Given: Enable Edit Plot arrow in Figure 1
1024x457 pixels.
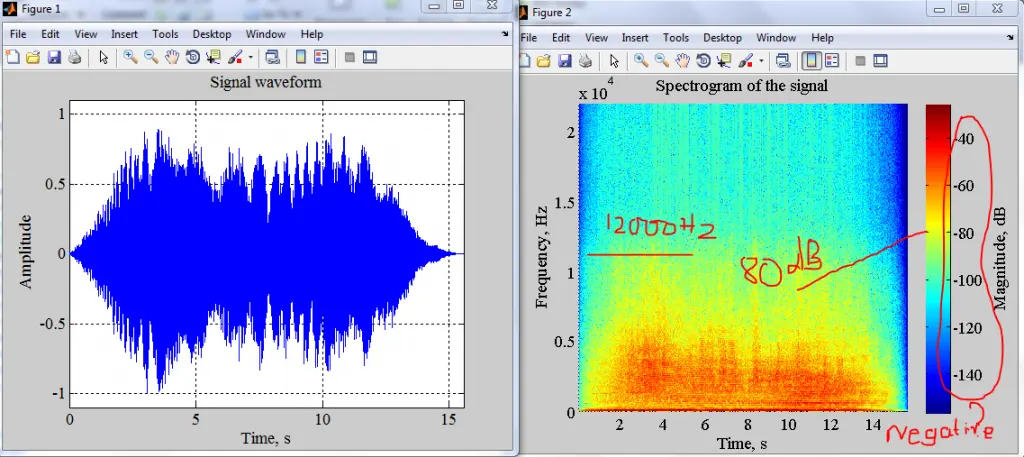Looking at the screenshot, I should (x=103, y=57).
